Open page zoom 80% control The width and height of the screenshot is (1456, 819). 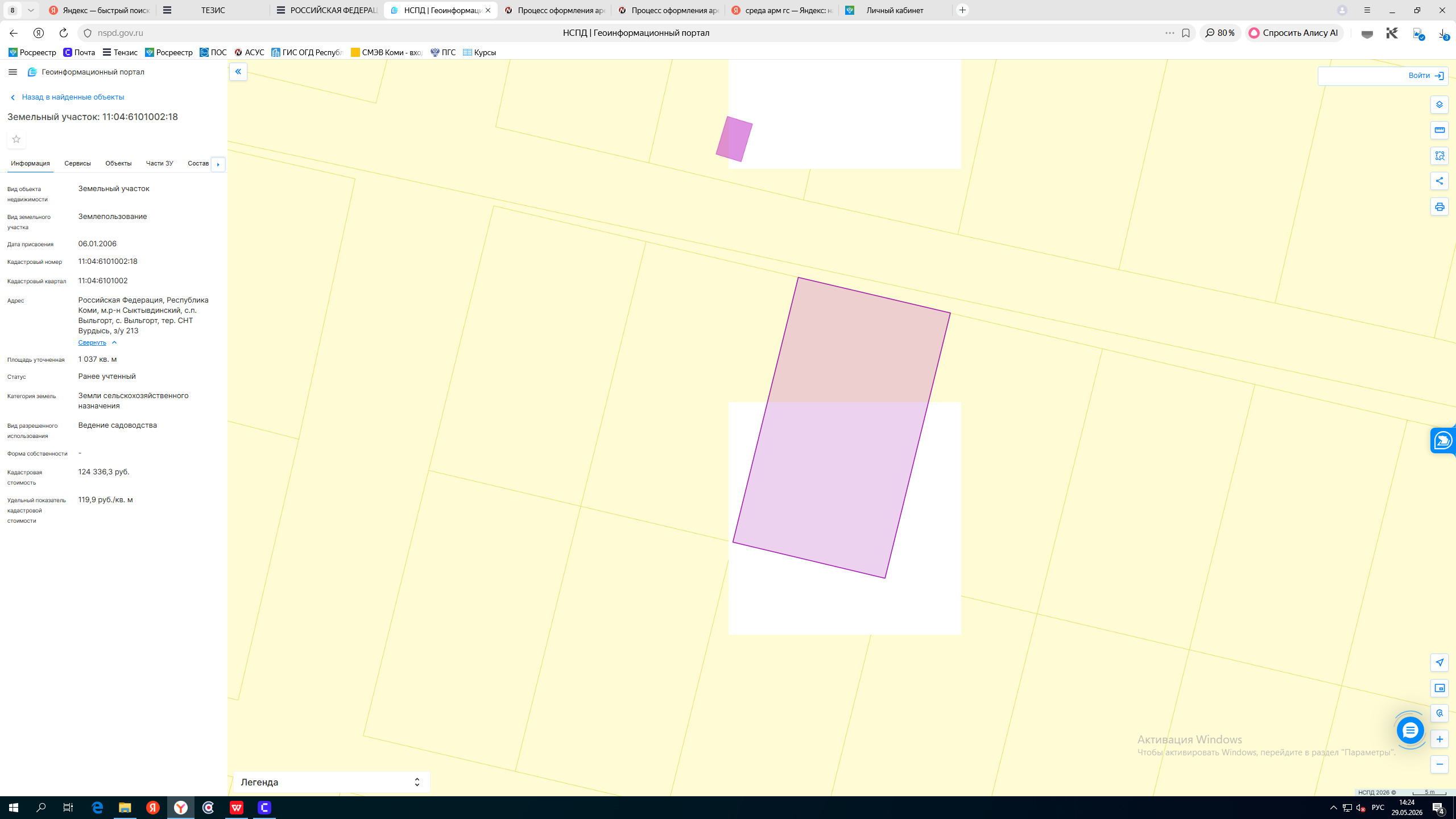coord(1220,33)
